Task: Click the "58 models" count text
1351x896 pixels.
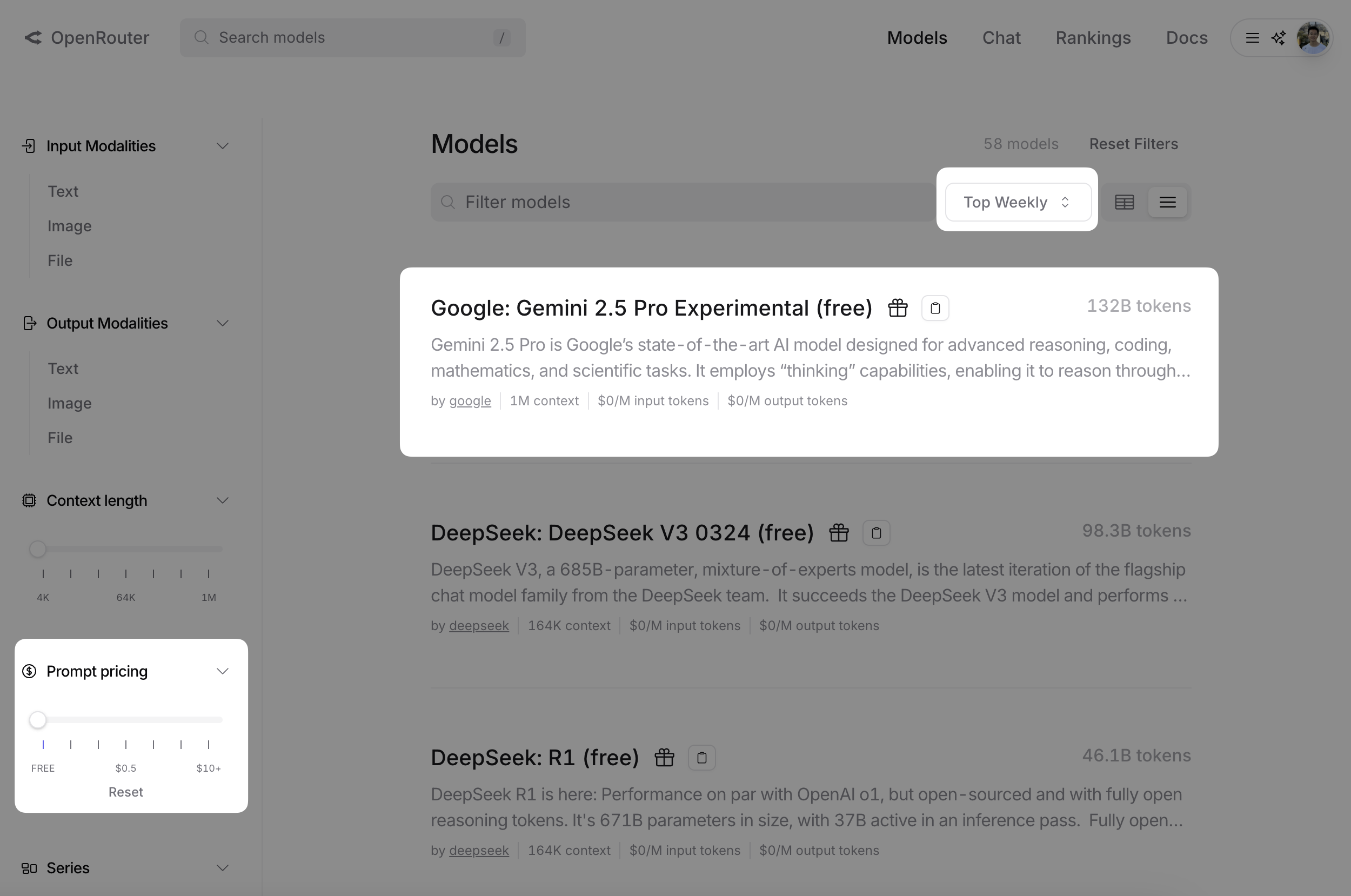Action: click(x=1021, y=144)
